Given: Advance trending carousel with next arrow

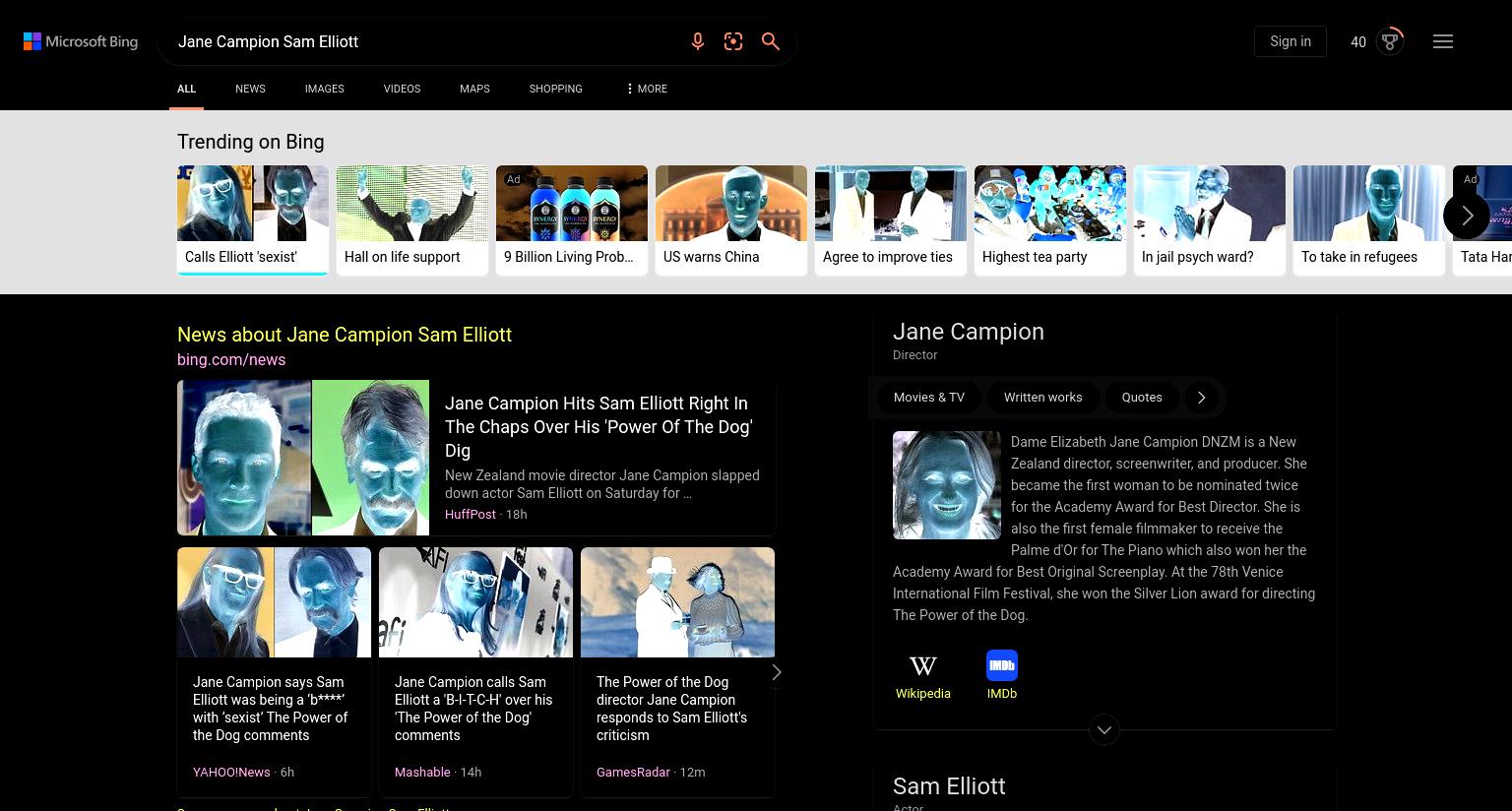Looking at the screenshot, I should [1467, 216].
